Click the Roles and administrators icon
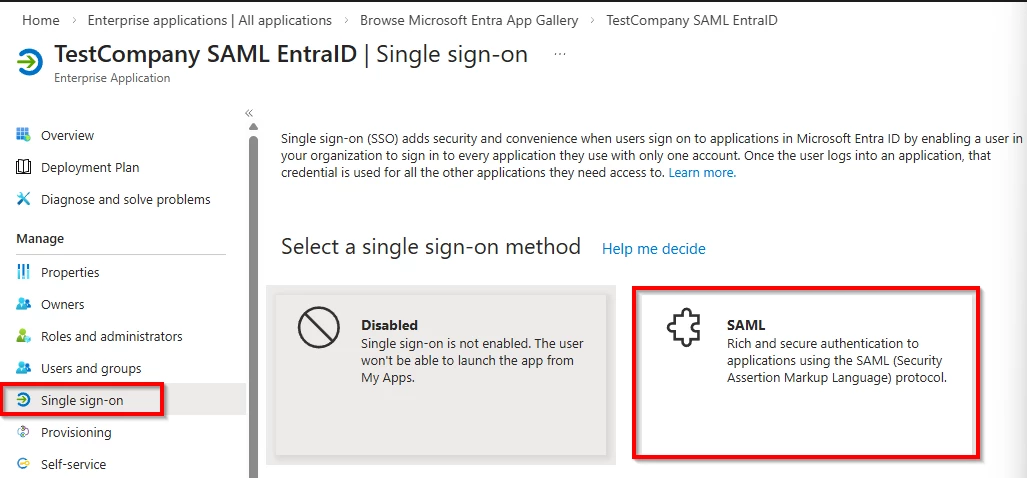Screen dimensions: 1027x478 pyautogui.click(x=24, y=336)
